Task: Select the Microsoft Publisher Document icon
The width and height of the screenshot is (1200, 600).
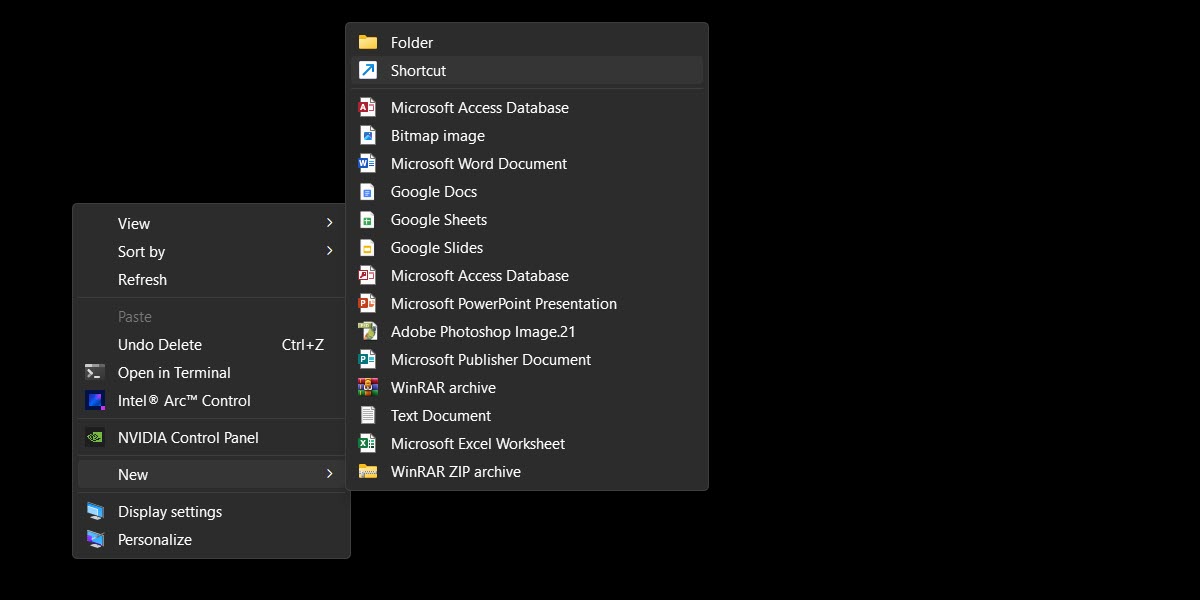Action: click(x=367, y=359)
